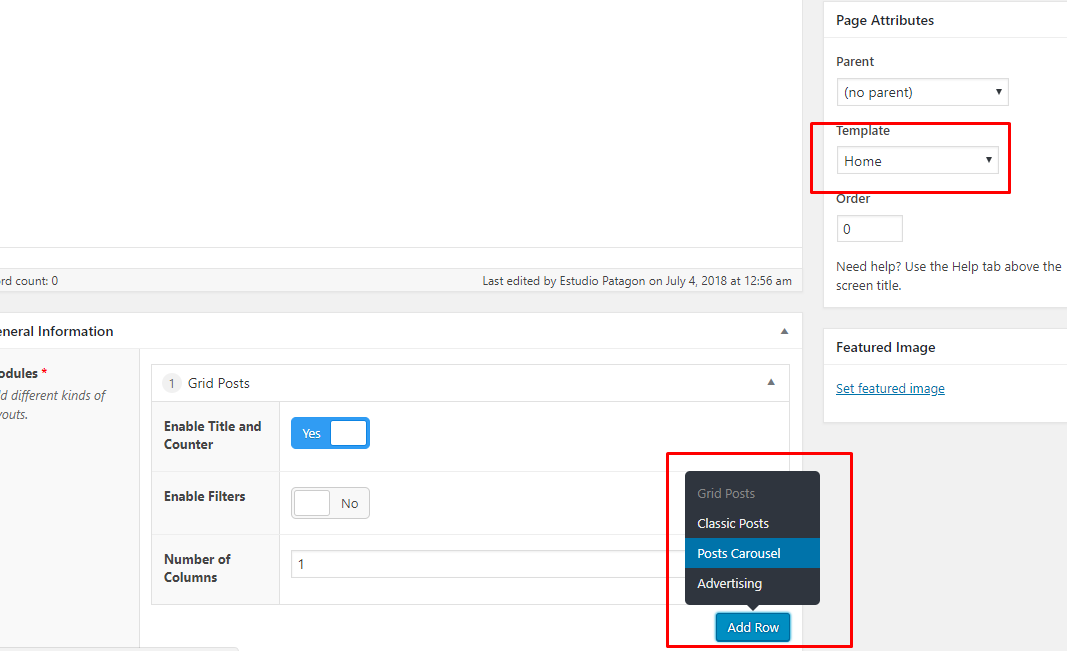This screenshot has width=1067, height=651.
Task: Turn off Enable Title and Counter switch
Action: (330, 433)
